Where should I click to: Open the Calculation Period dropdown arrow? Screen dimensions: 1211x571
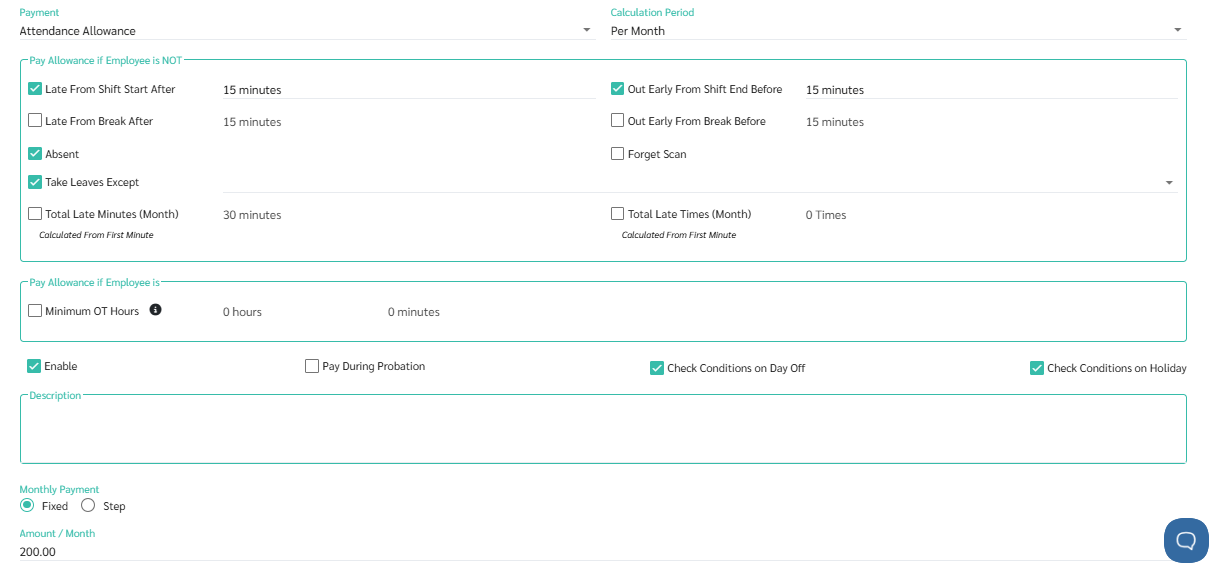click(1177, 30)
